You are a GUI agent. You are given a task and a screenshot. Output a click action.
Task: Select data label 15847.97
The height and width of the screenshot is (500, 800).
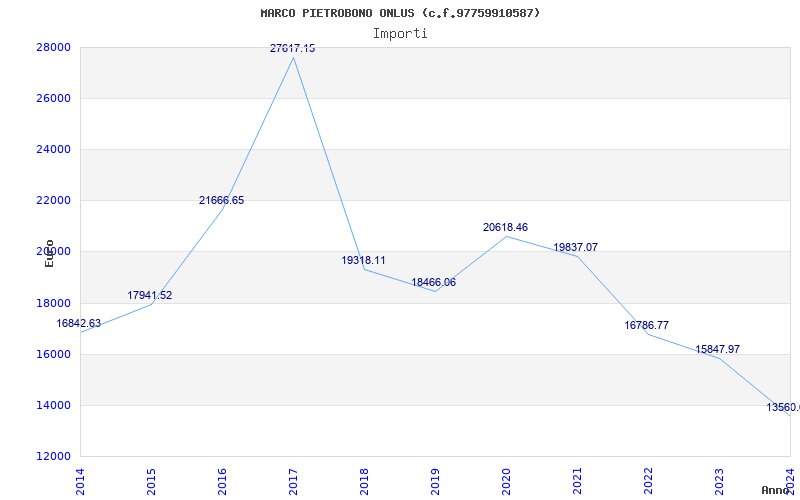[717, 349]
